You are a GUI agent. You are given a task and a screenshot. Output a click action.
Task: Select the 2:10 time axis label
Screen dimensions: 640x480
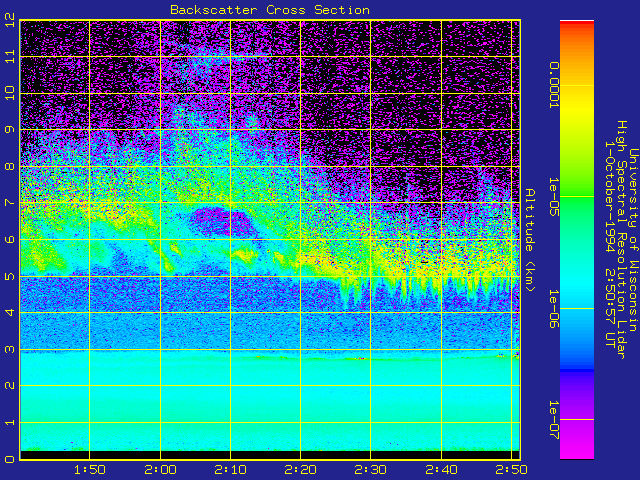[231, 470]
